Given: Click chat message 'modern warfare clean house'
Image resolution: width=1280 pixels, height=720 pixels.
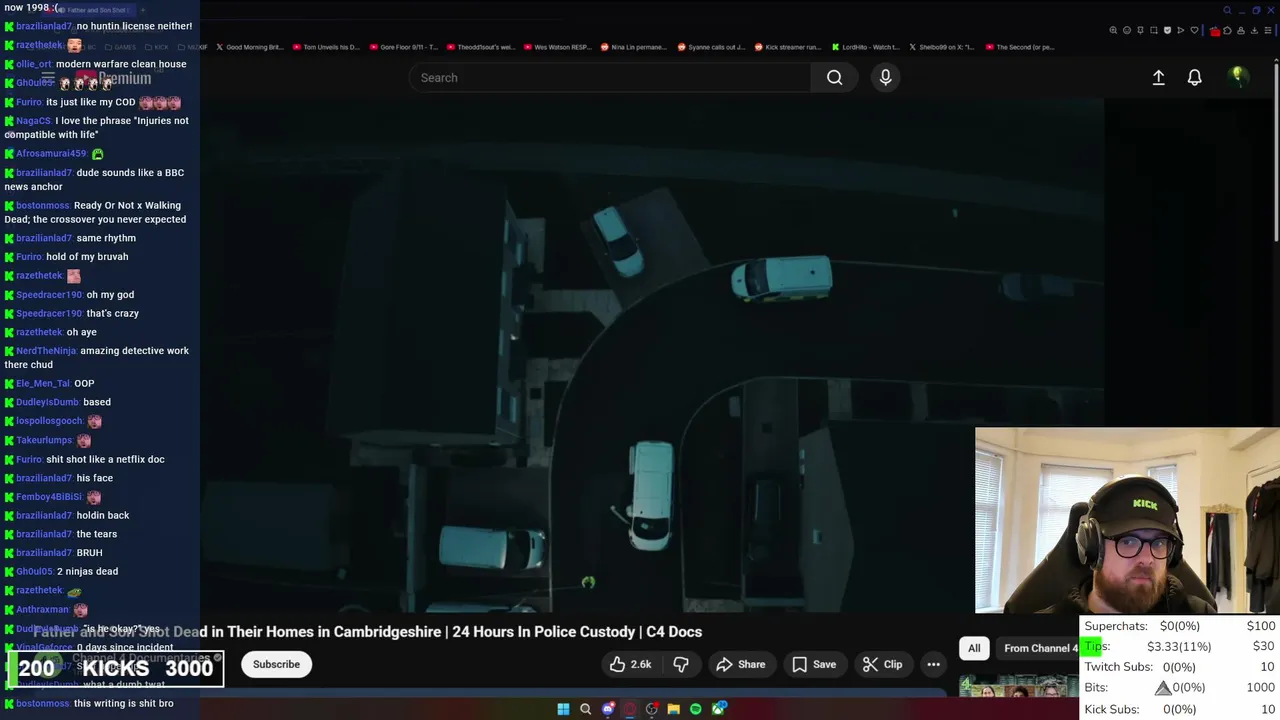Looking at the screenshot, I should pos(121,64).
